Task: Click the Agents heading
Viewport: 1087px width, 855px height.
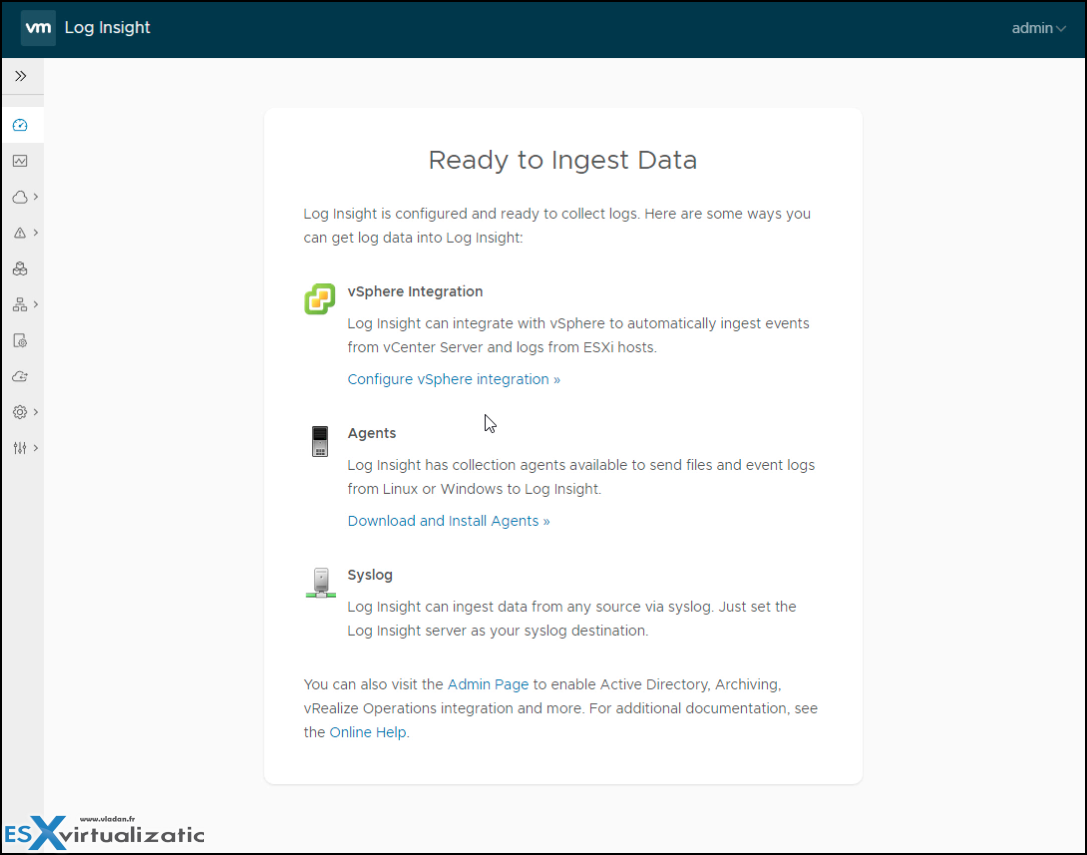Action: [372, 433]
